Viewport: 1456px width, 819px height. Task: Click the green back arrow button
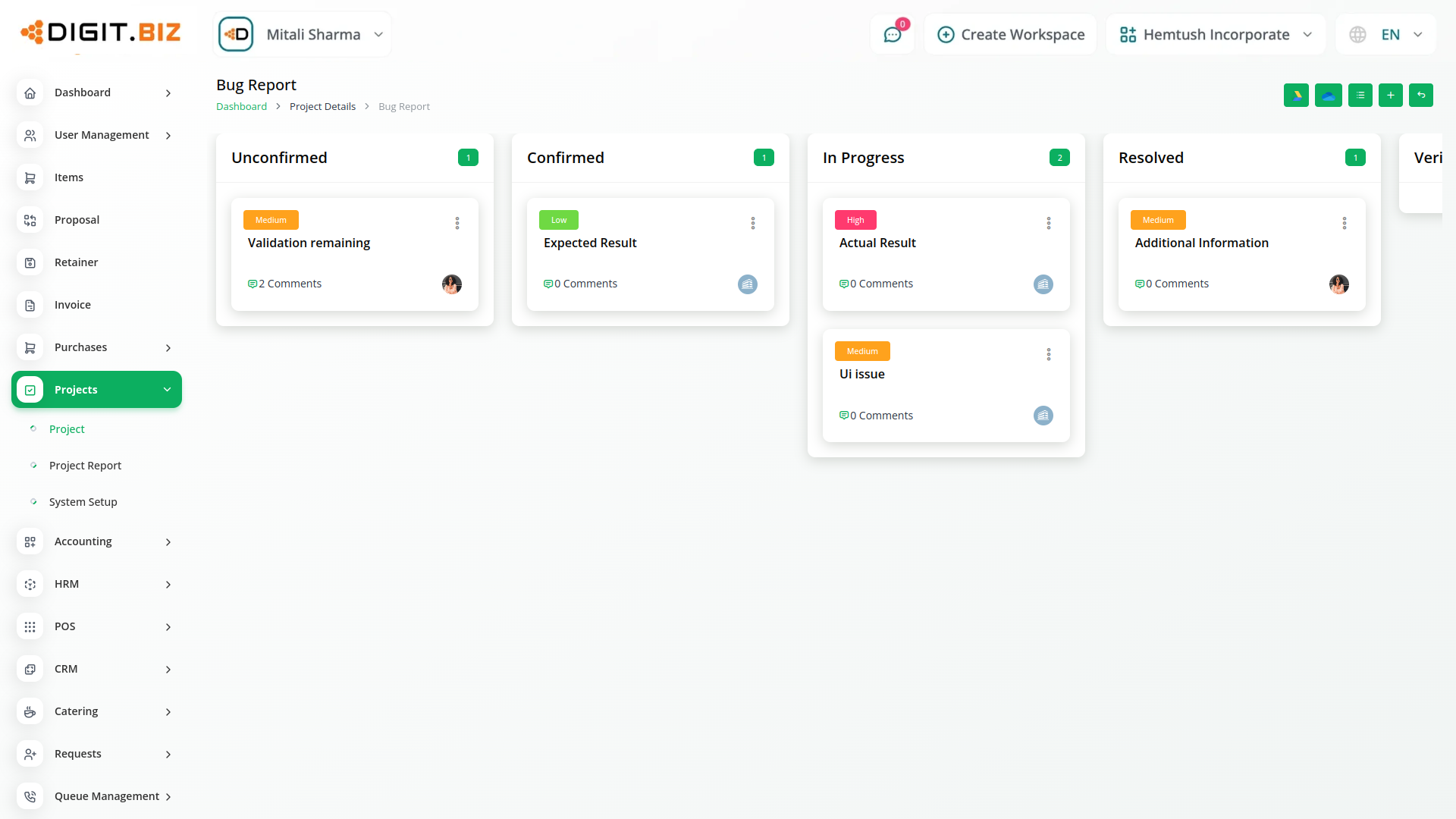tap(1421, 96)
